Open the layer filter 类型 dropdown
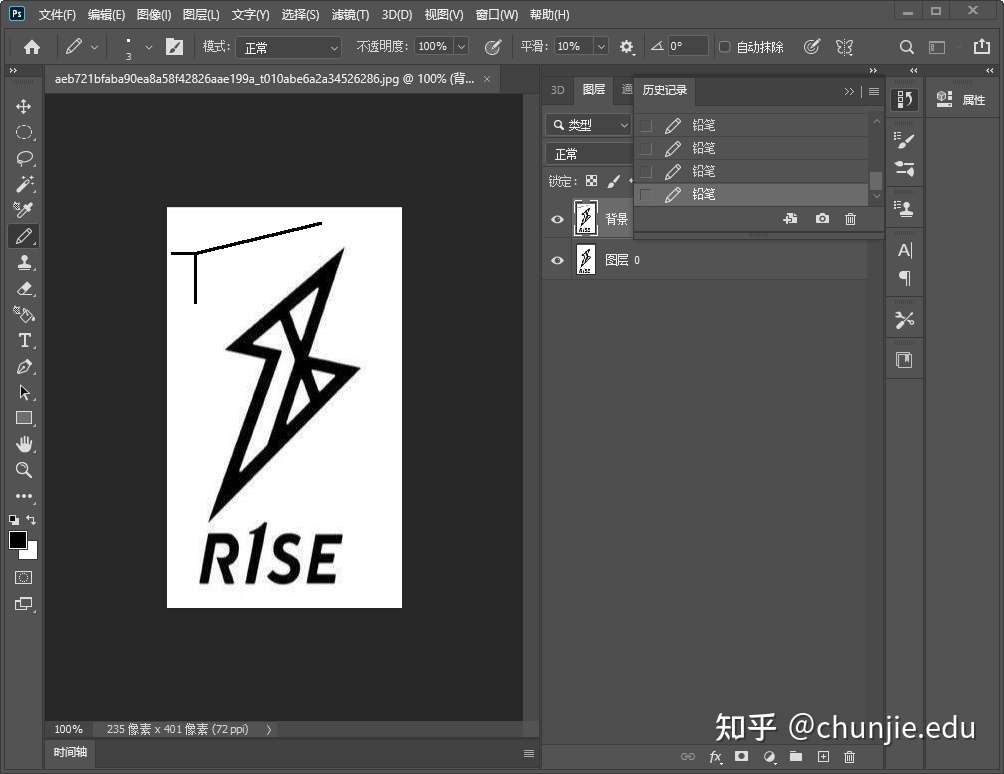Viewport: 1004px width, 774px height. click(x=590, y=125)
